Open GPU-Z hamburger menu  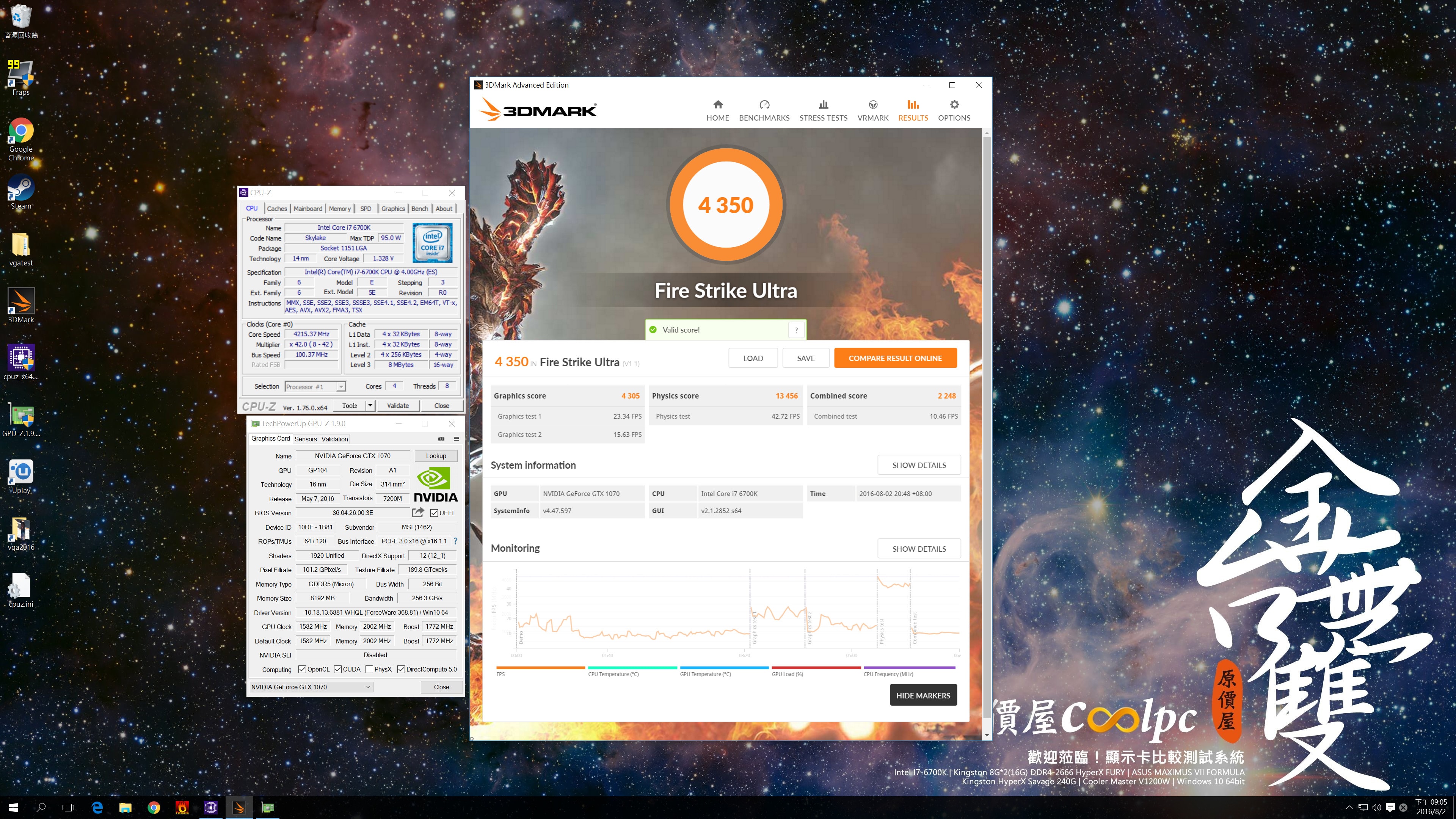click(x=457, y=439)
